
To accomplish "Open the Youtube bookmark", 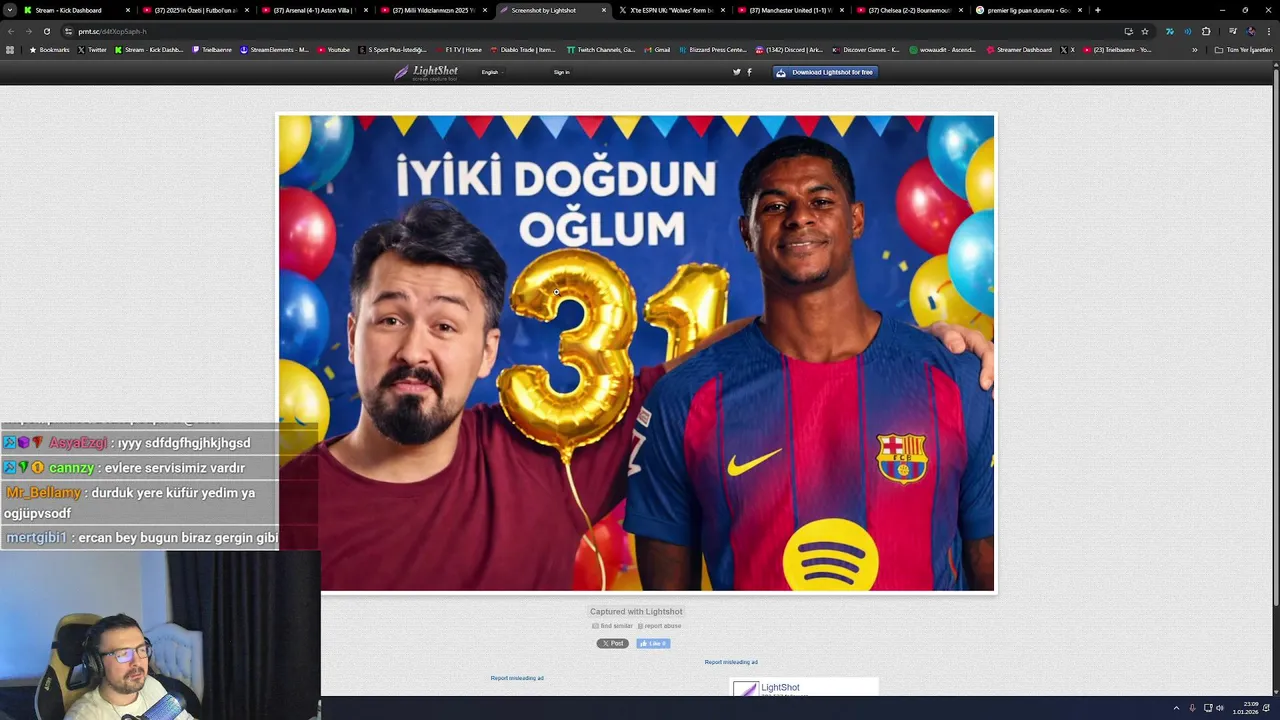I will pyautogui.click(x=334, y=49).
